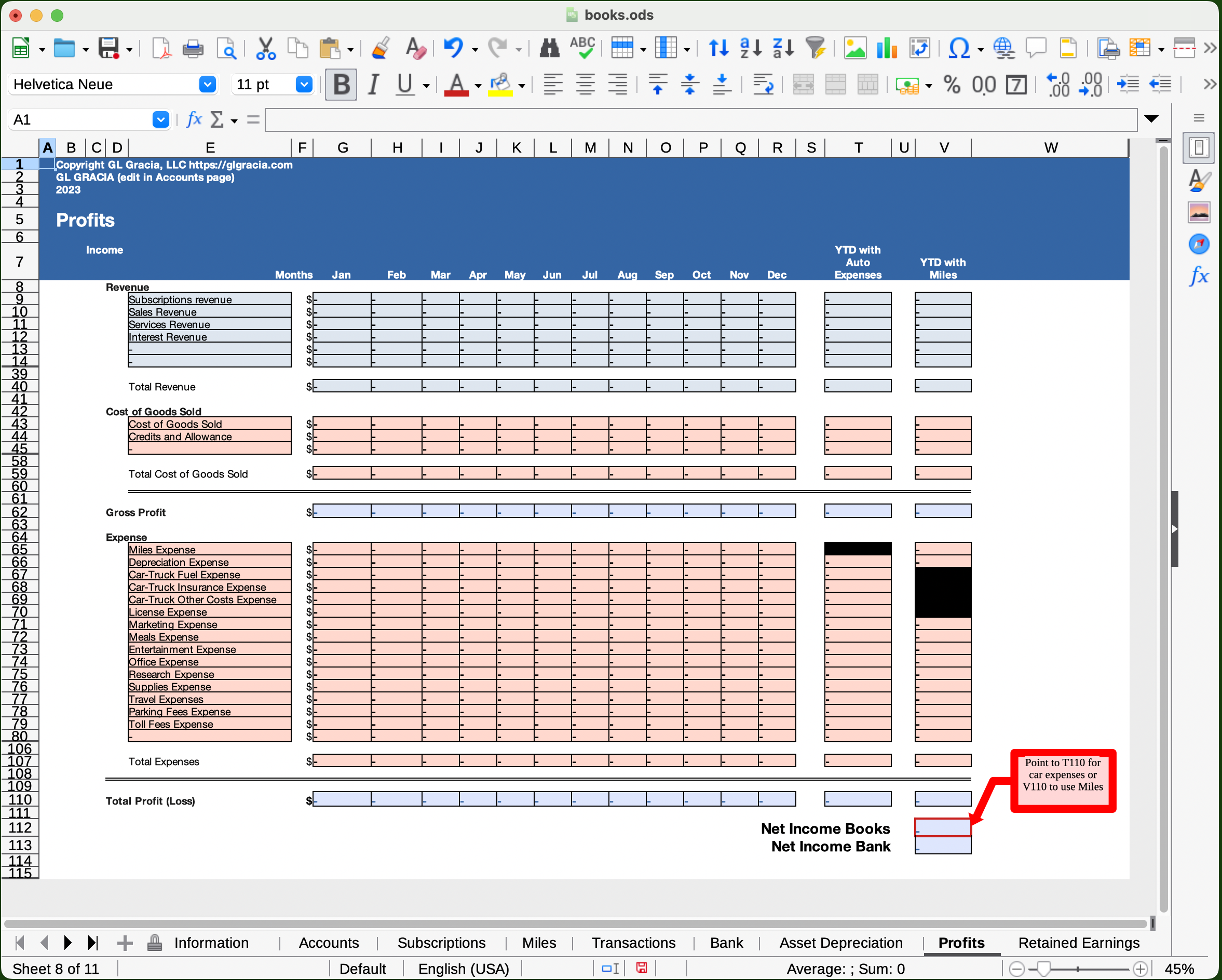Click the Save document icon
This screenshot has height=980, width=1222.
(x=108, y=49)
